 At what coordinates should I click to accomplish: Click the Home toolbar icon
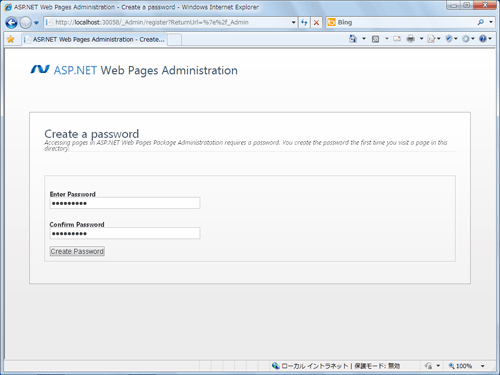(353, 39)
